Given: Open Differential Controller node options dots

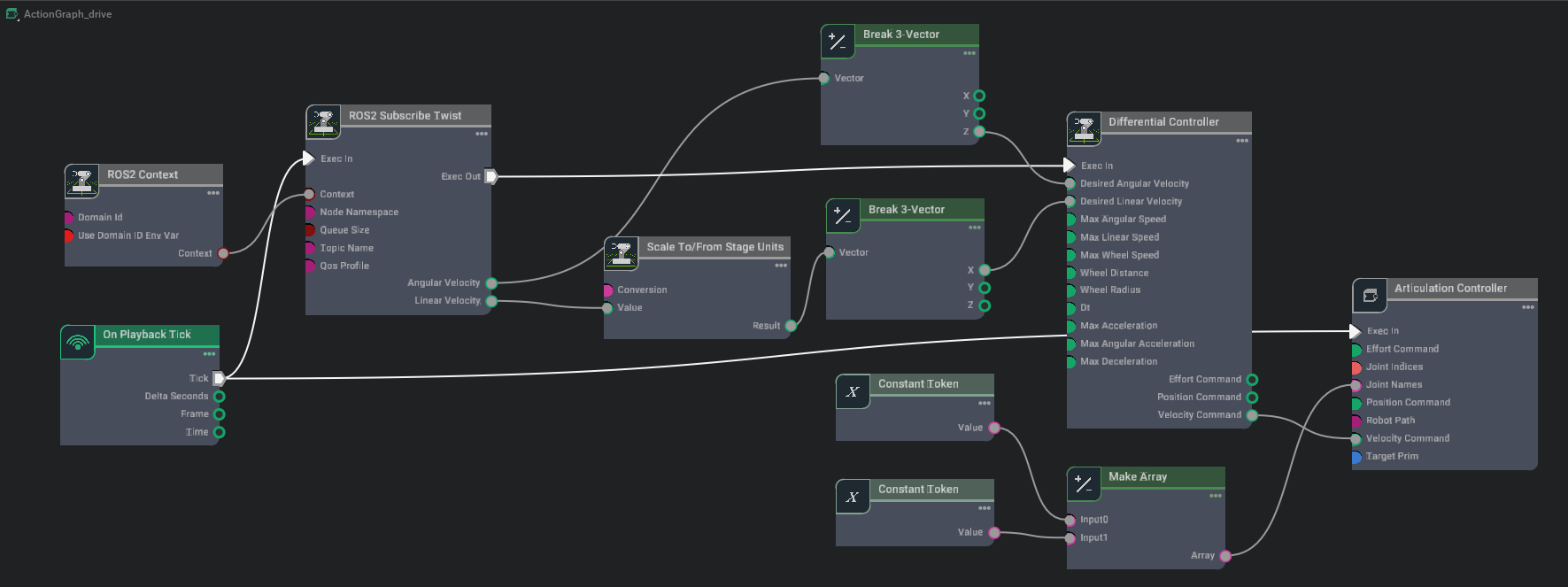Looking at the screenshot, I should 1242,140.
